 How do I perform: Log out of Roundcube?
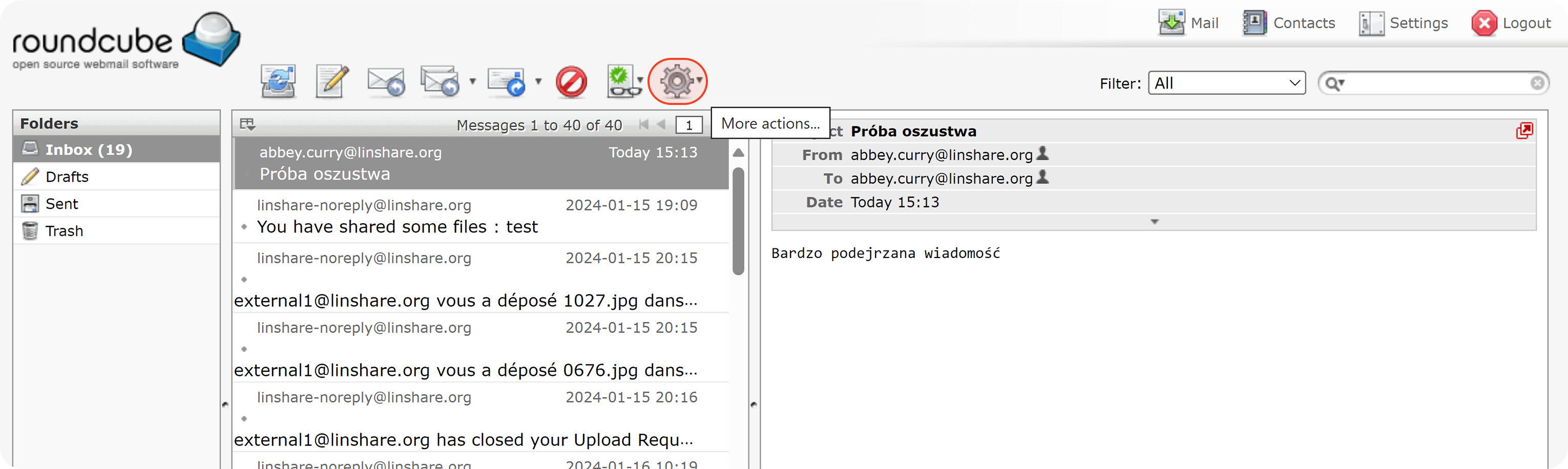click(x=1511, y=23)
